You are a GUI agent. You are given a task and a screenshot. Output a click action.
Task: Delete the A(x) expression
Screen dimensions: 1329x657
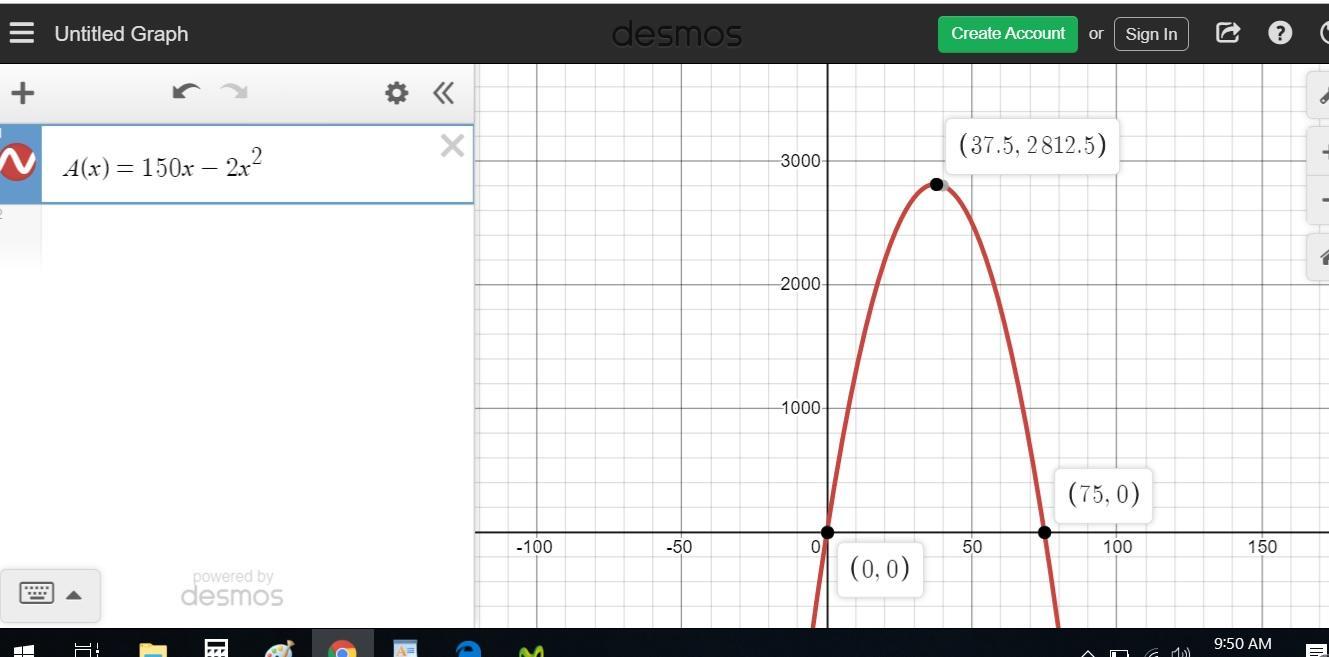coord(452,146)
